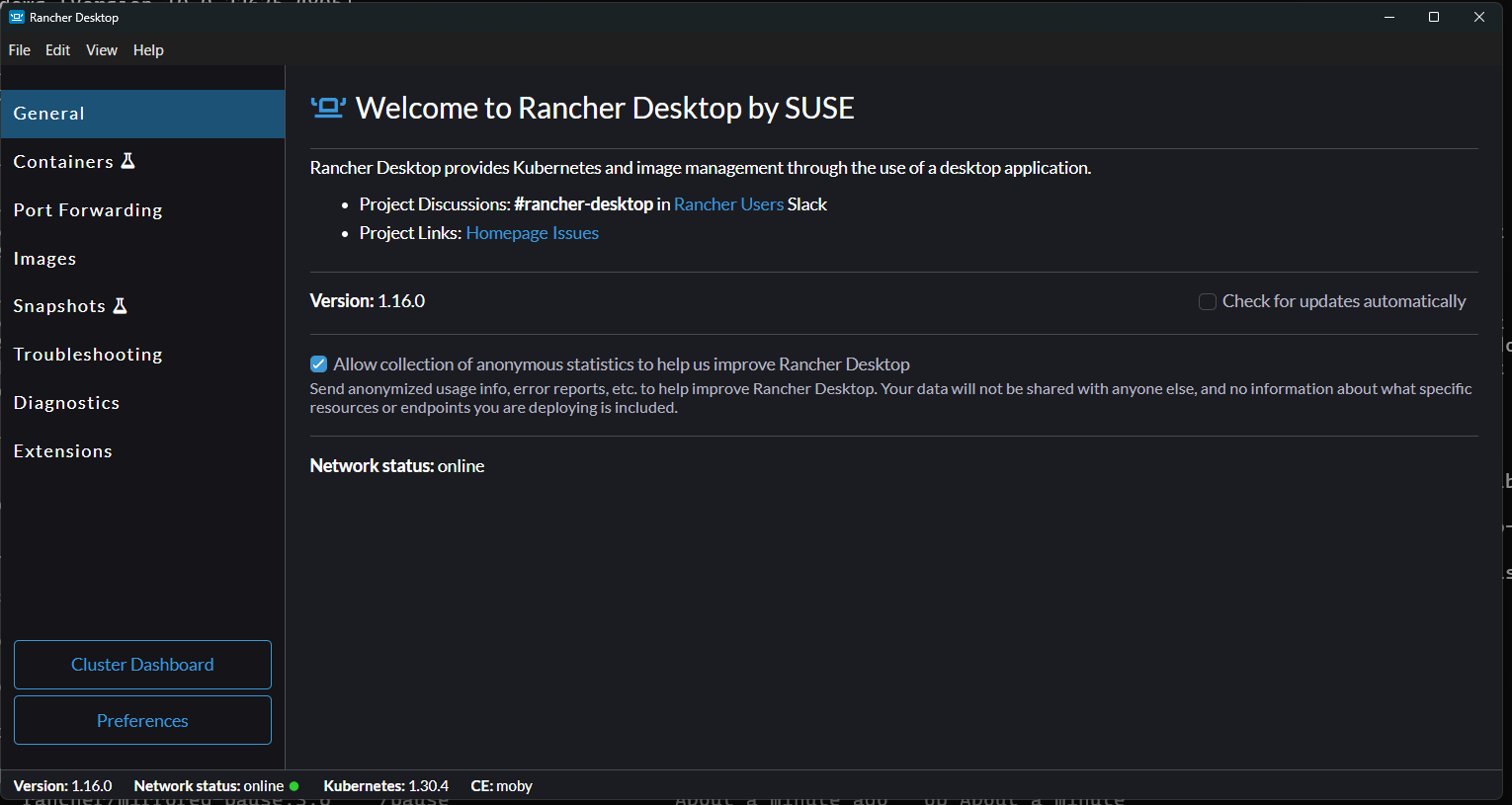Image resolution: width=1512 pixels, height=805 pixels.
Task: Follow the Rancher Users Slack link
Action: (x=728, y=204)
